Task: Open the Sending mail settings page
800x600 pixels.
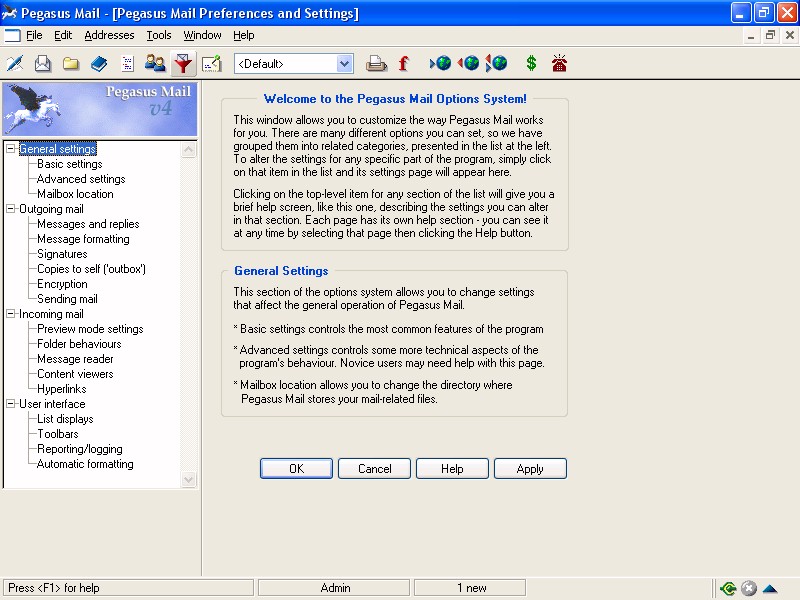Action: coord(67,299)
